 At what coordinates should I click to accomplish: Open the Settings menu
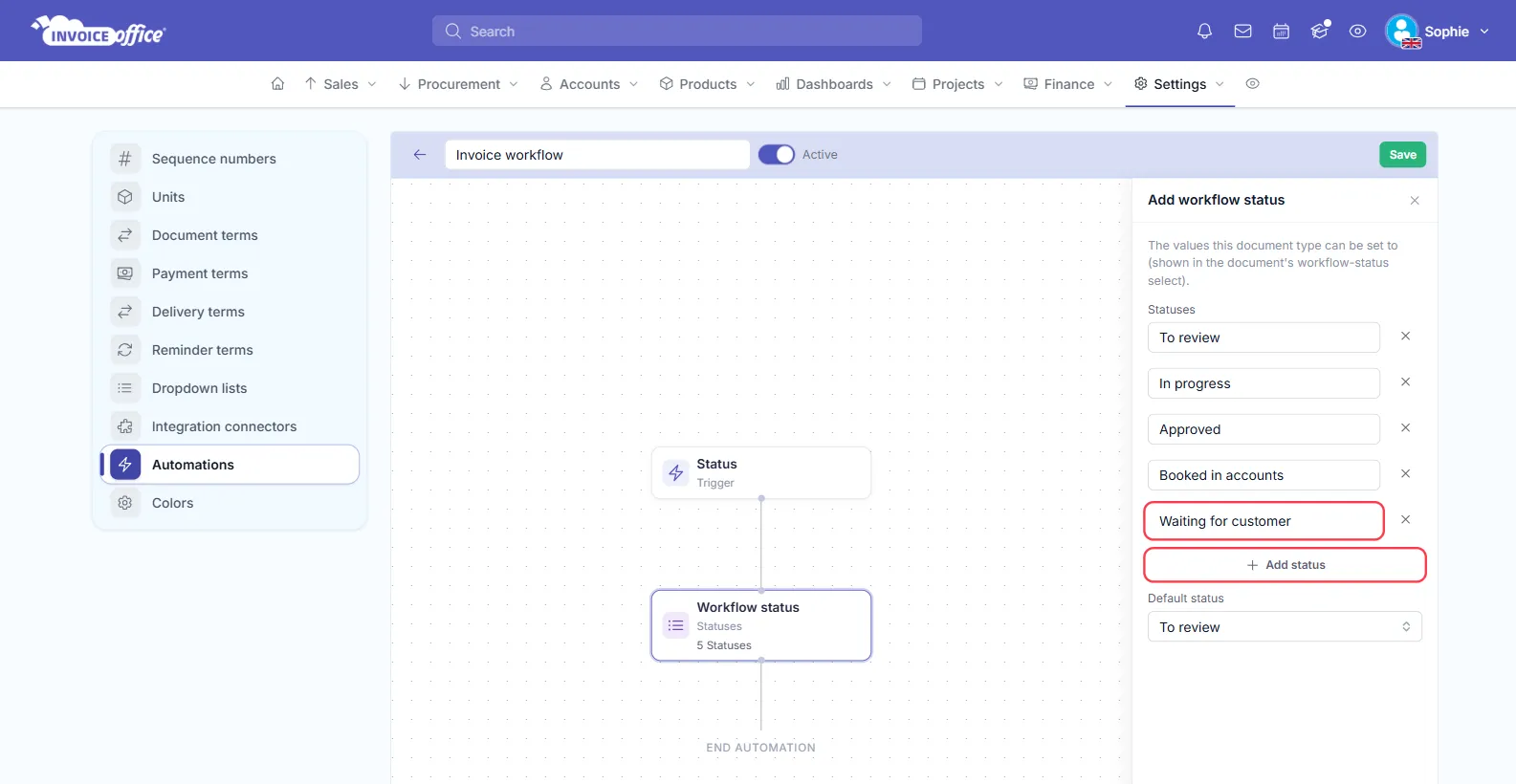pyautogui.click(x=1179, y=84)
